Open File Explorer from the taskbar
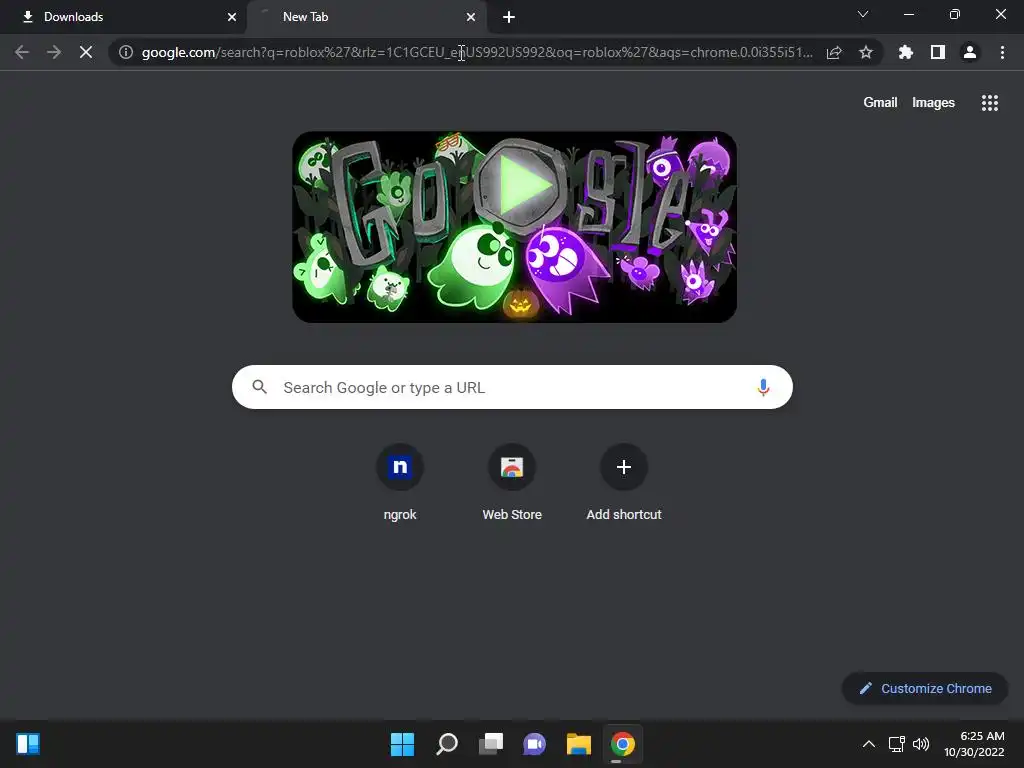Screen dimensions: 1024x768 click(x=579, y=744)
